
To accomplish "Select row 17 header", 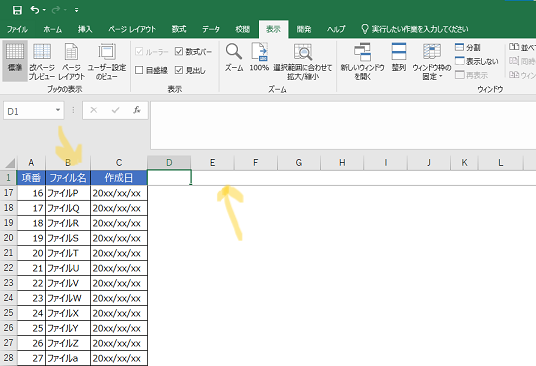I will coord(8,193).
